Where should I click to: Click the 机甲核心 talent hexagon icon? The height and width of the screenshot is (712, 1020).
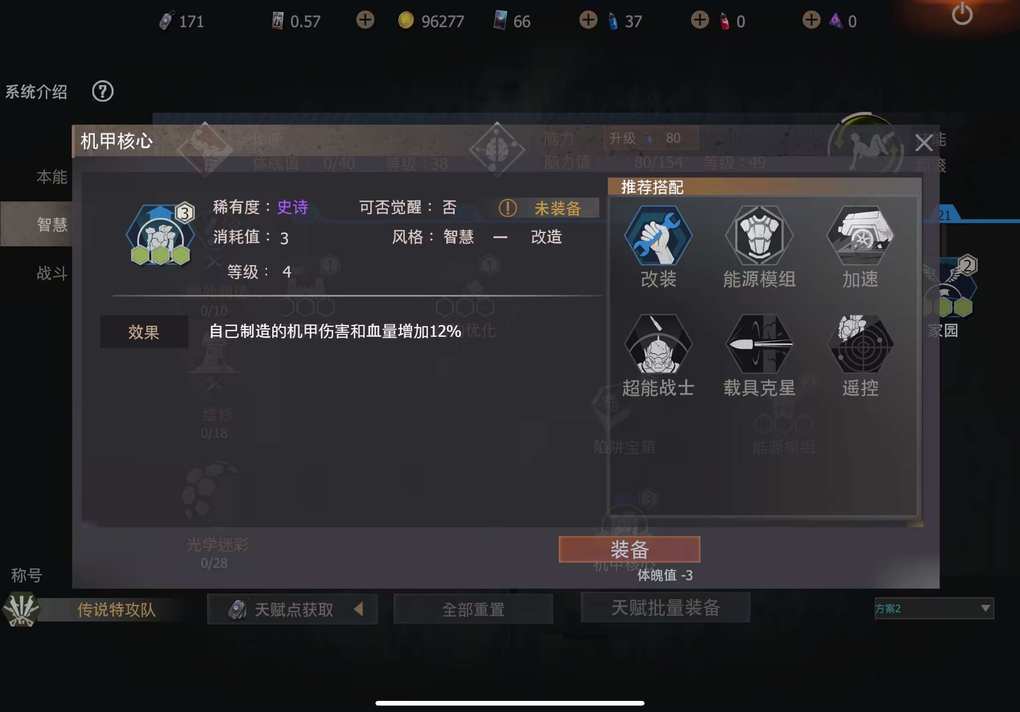pos(160,235)
